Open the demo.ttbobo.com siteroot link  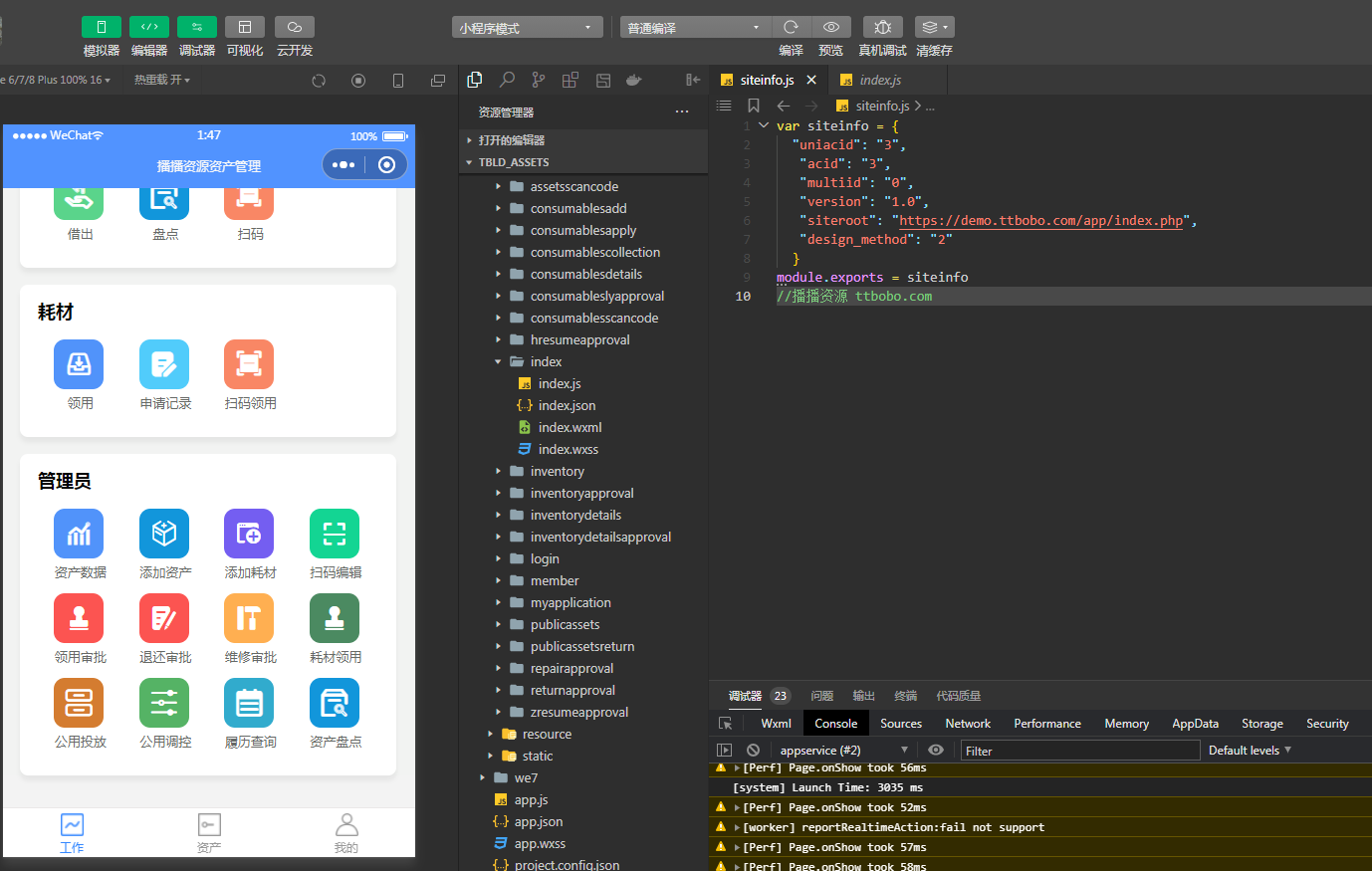point(1041,220)
